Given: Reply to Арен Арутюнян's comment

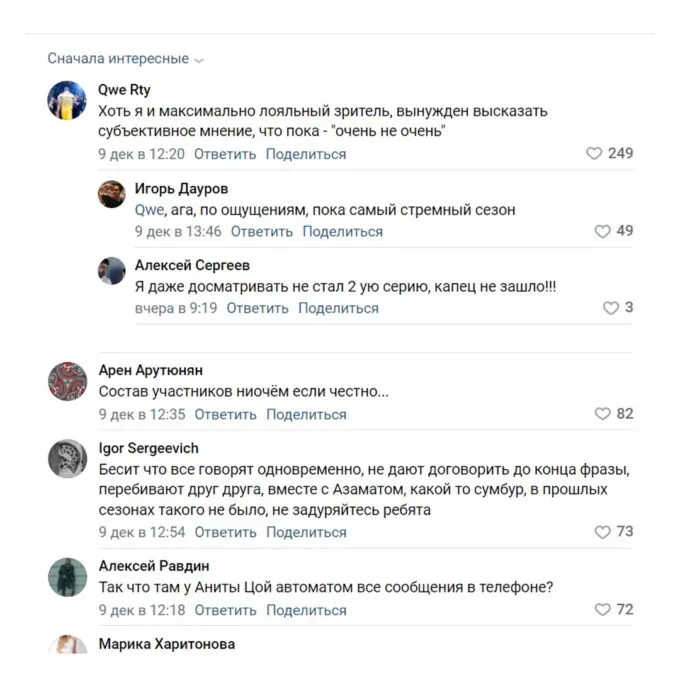Looking at the screenshot, I should click(x=225, y=414).
